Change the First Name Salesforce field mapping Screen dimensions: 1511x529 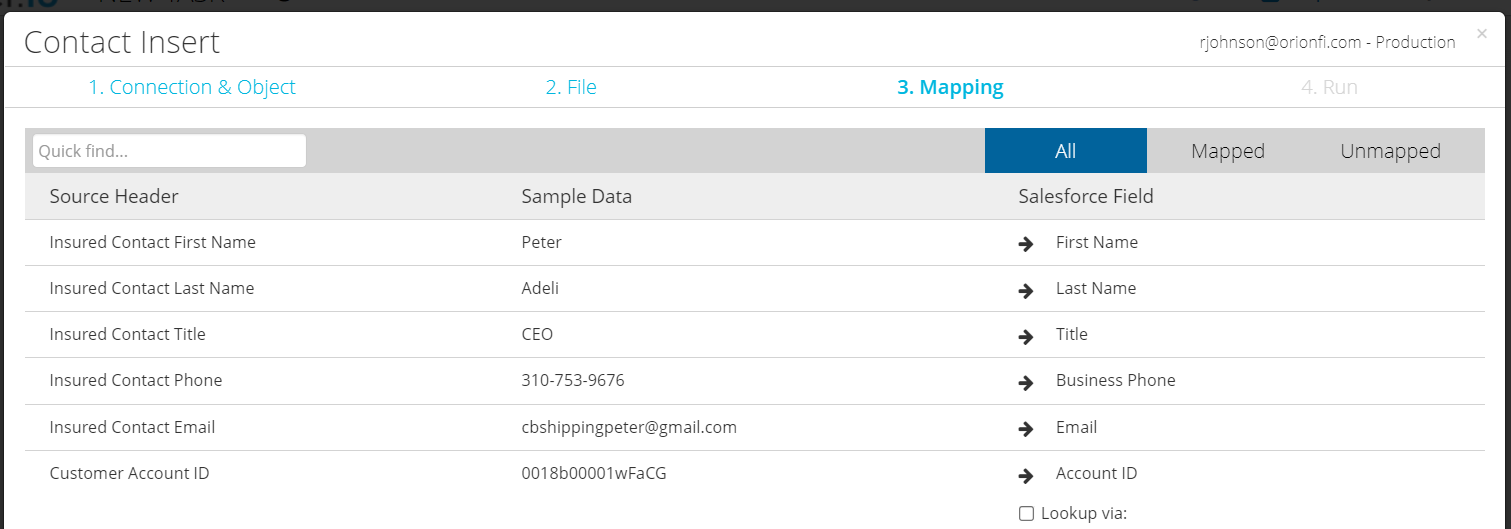1097,242
